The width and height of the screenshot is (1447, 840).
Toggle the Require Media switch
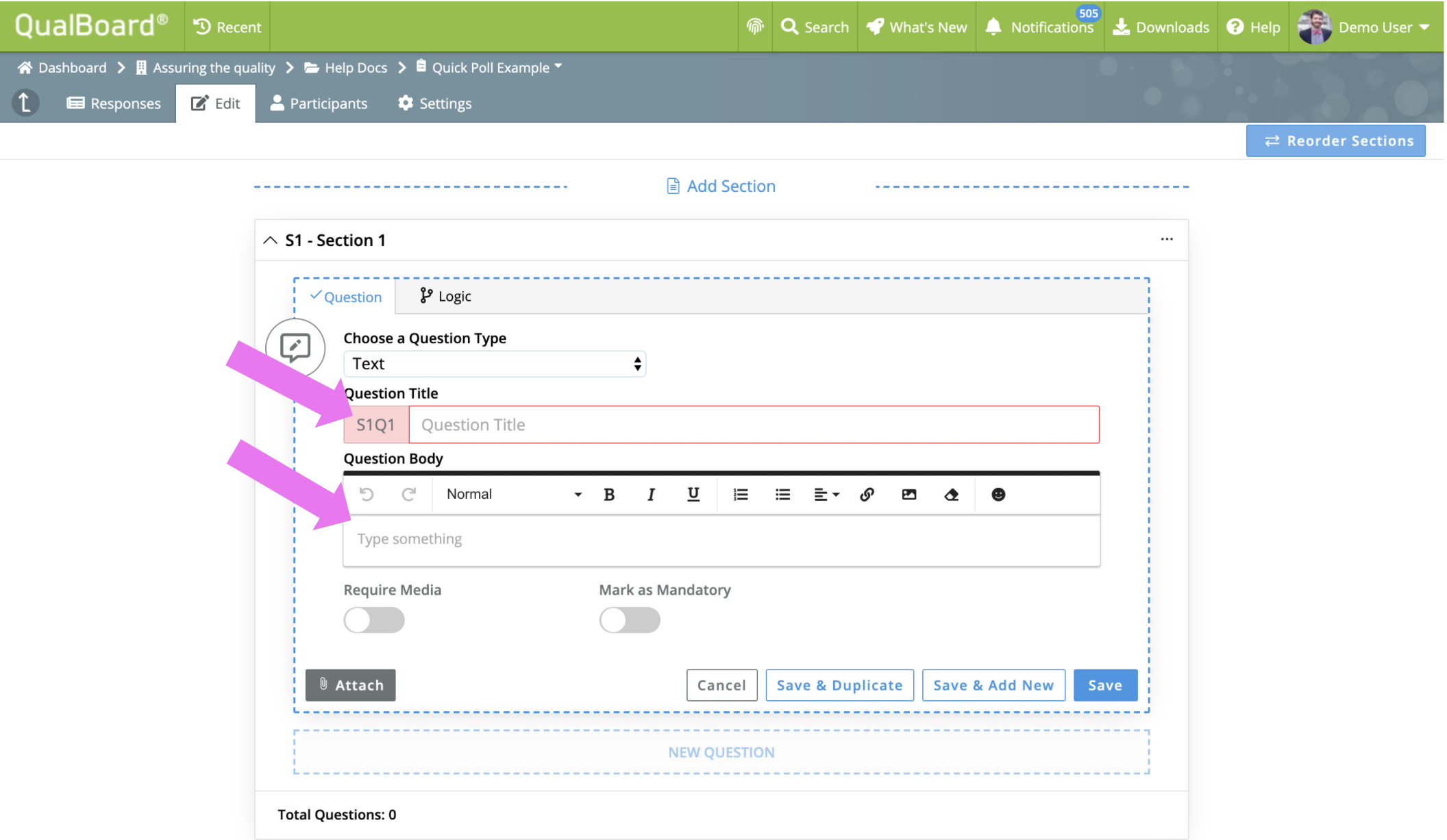[374, 620]
